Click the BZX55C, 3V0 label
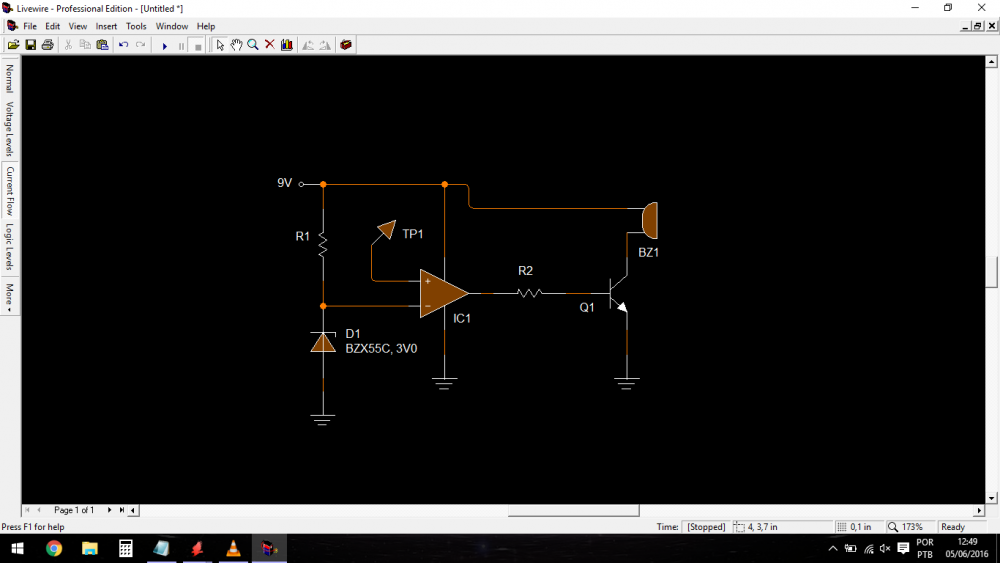 [x=381, y=349]
